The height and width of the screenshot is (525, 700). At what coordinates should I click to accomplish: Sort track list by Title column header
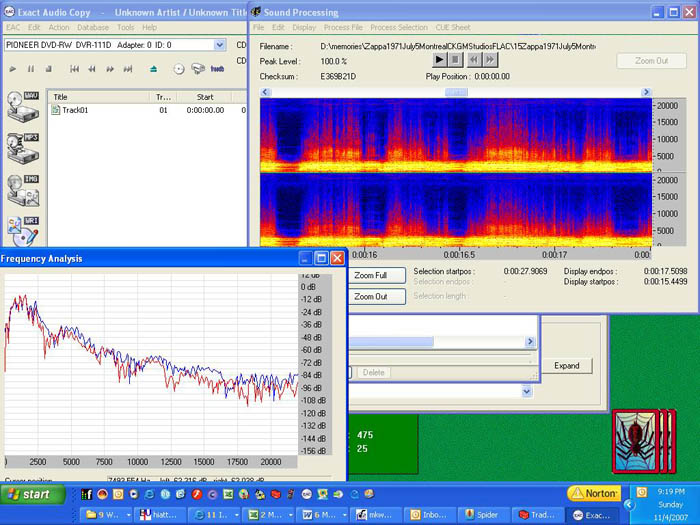[98, 97]
